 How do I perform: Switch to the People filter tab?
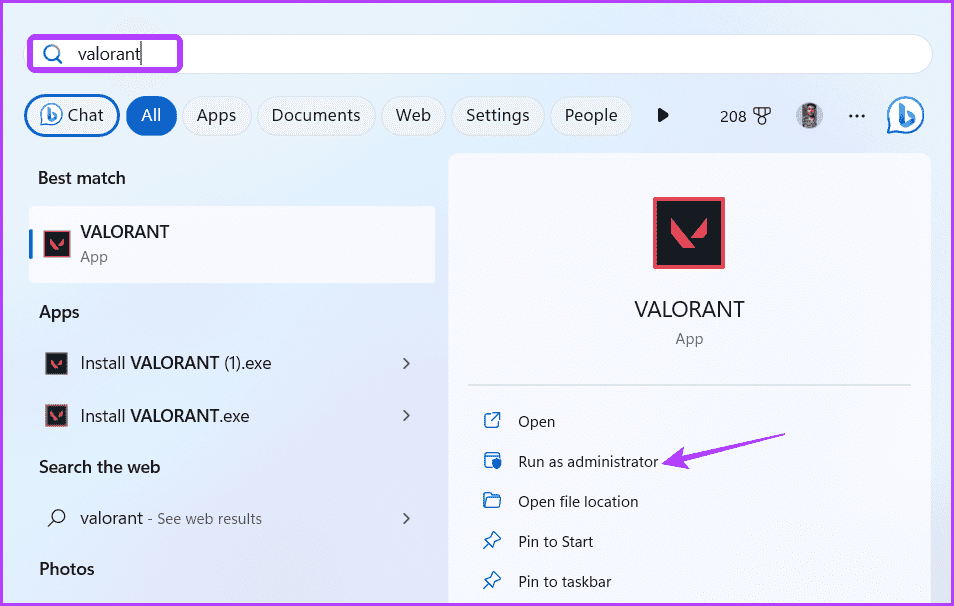(x=591, y=116)
